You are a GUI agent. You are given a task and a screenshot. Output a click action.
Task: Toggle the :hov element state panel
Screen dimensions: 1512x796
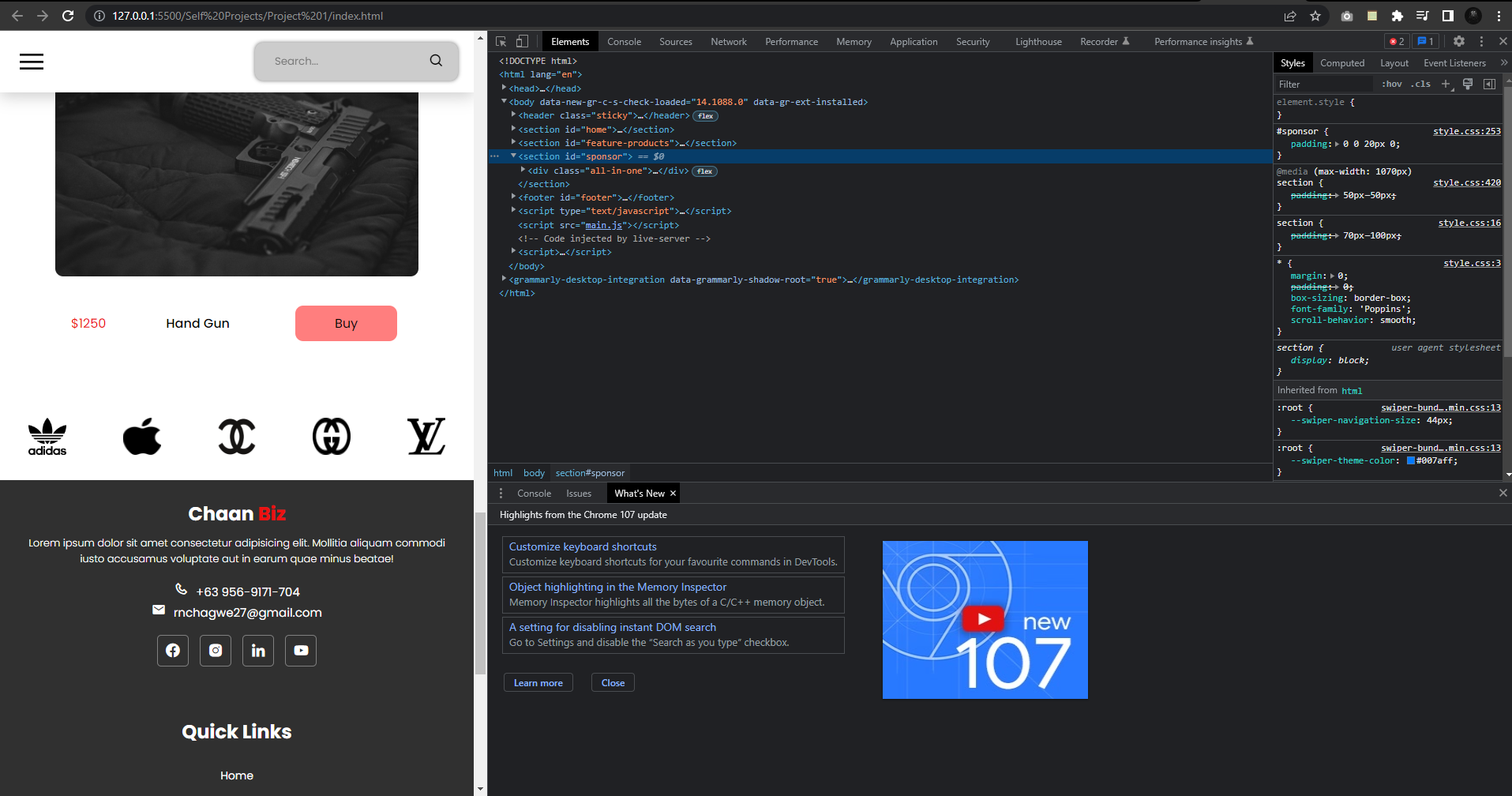click(x=1392, y=84)
